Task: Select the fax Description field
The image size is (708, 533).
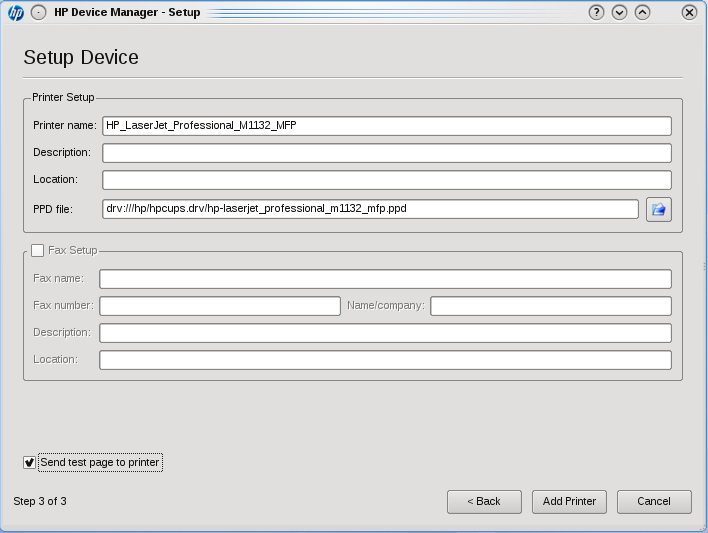Action: click(x=386, y=333)
